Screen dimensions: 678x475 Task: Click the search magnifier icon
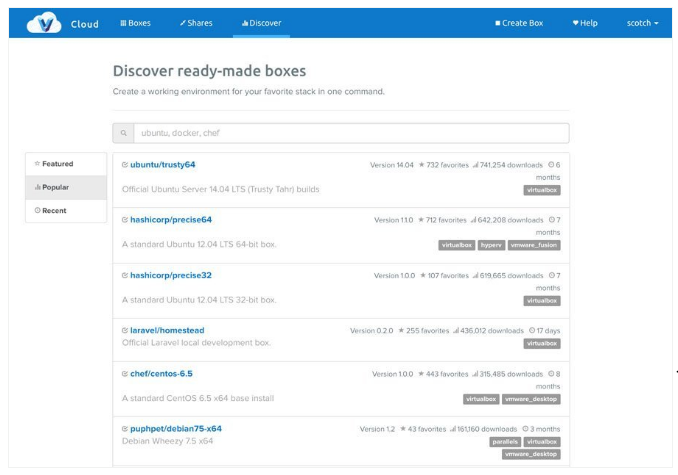pos(124,133)
